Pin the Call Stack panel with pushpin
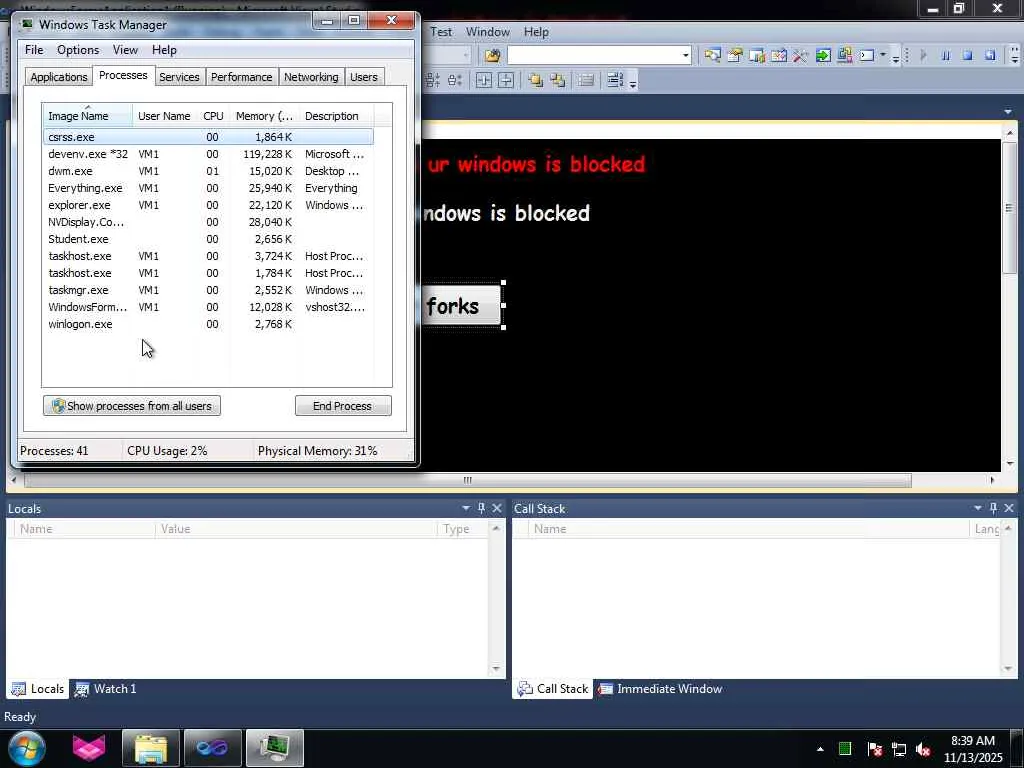Viewport: 1024px width, 768px height. 993,508
